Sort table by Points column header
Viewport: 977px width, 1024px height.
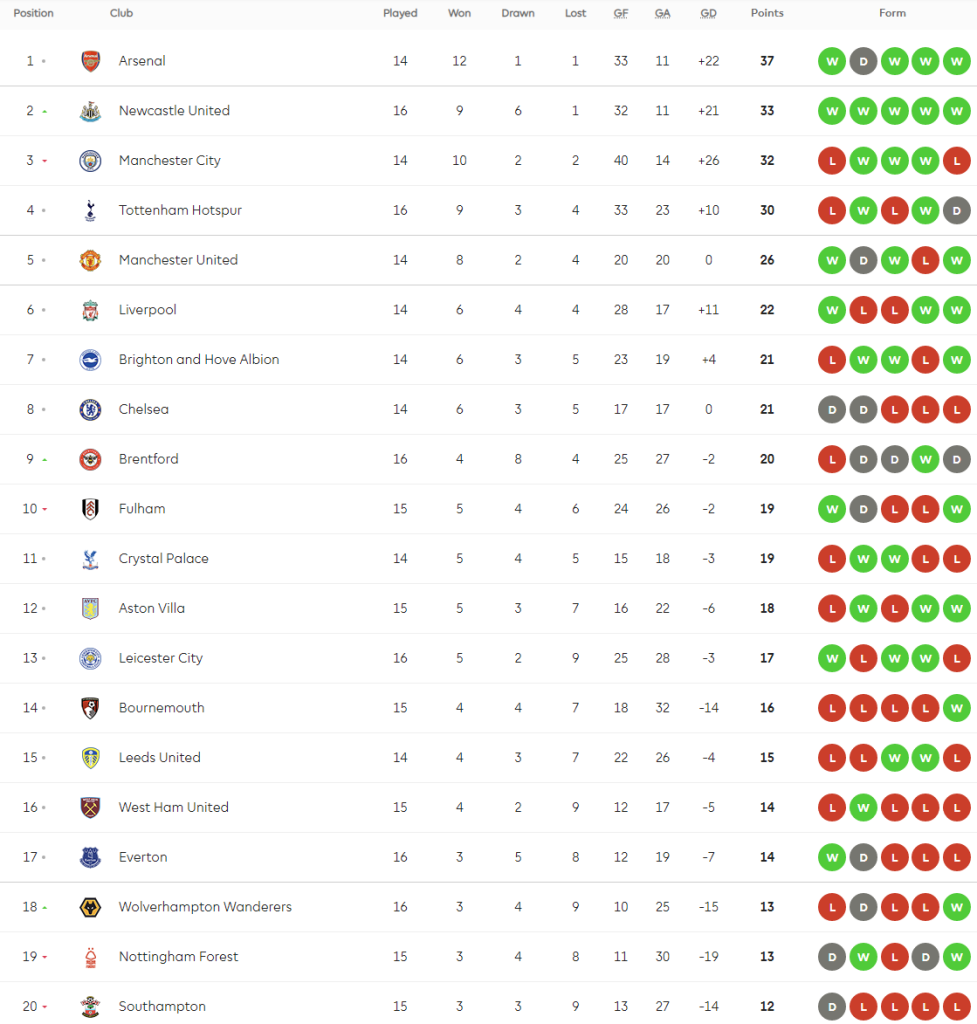point(767,14)
